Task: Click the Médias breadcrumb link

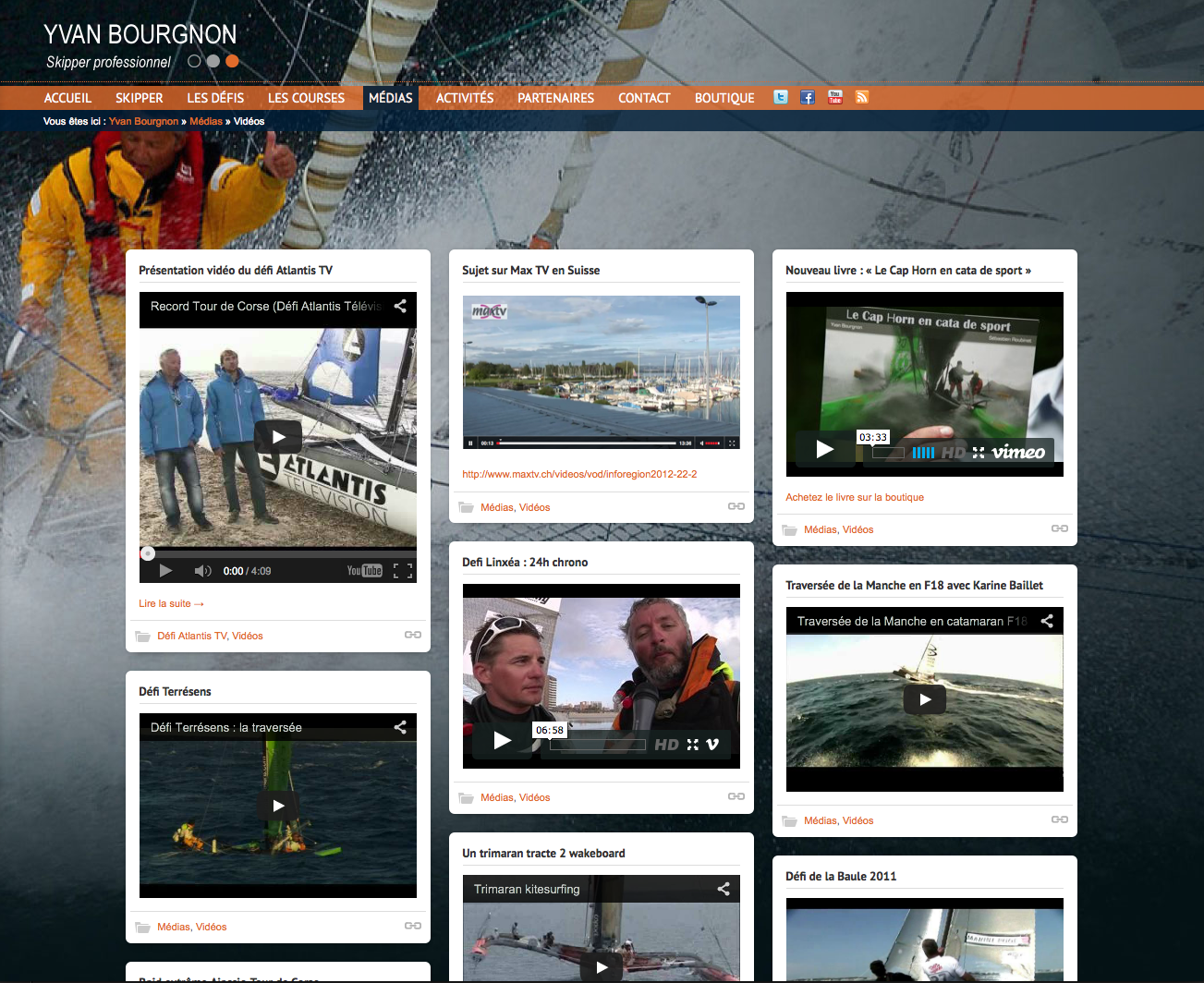Action: coord(206,121)
